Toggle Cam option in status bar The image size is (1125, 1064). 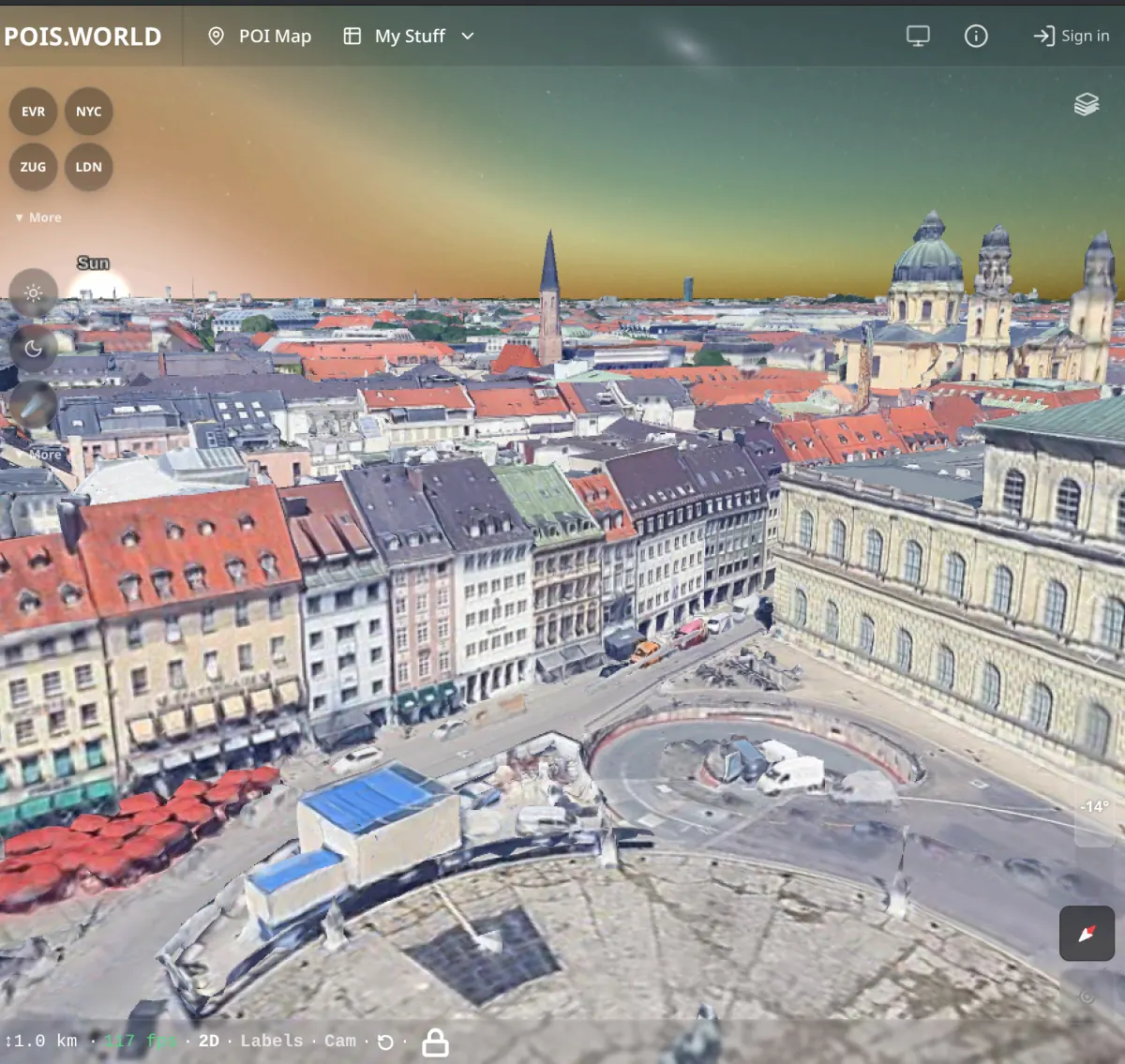click(x=340, y=1041)
